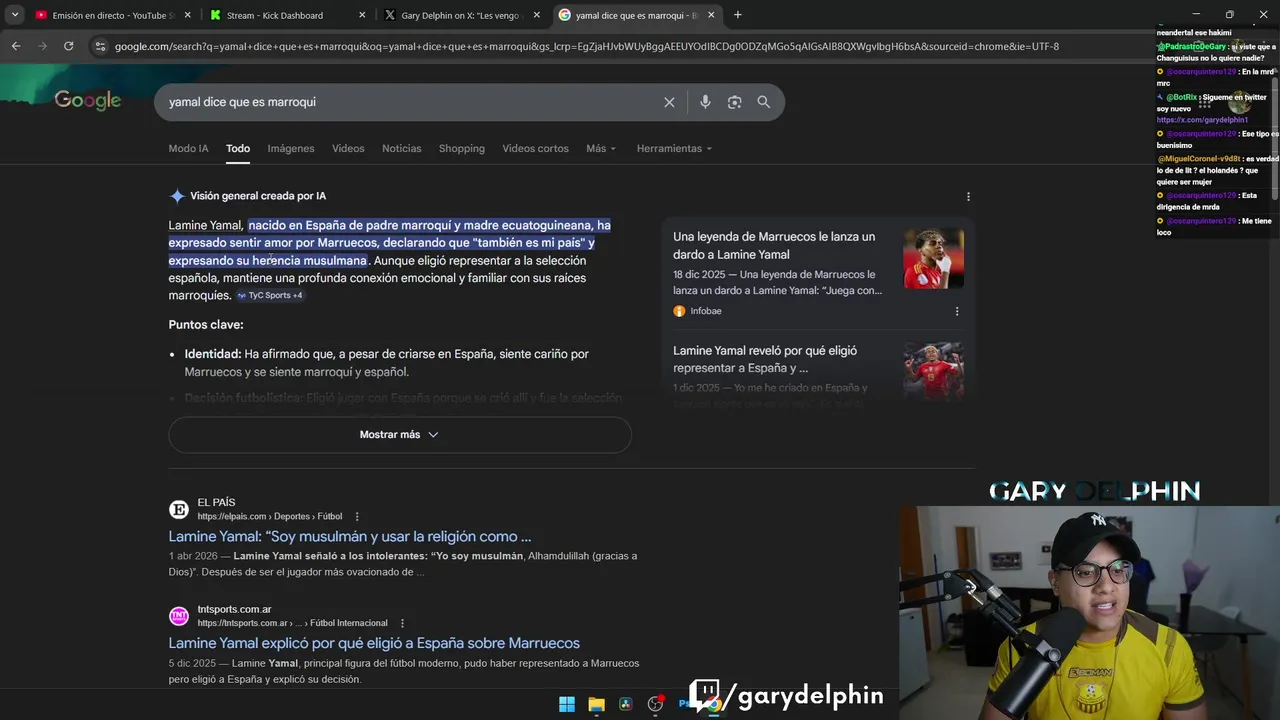Open Videos results tab
The width and height of the screenshot is (1280, 720).
pyautogui.click(x=348, y=148)
